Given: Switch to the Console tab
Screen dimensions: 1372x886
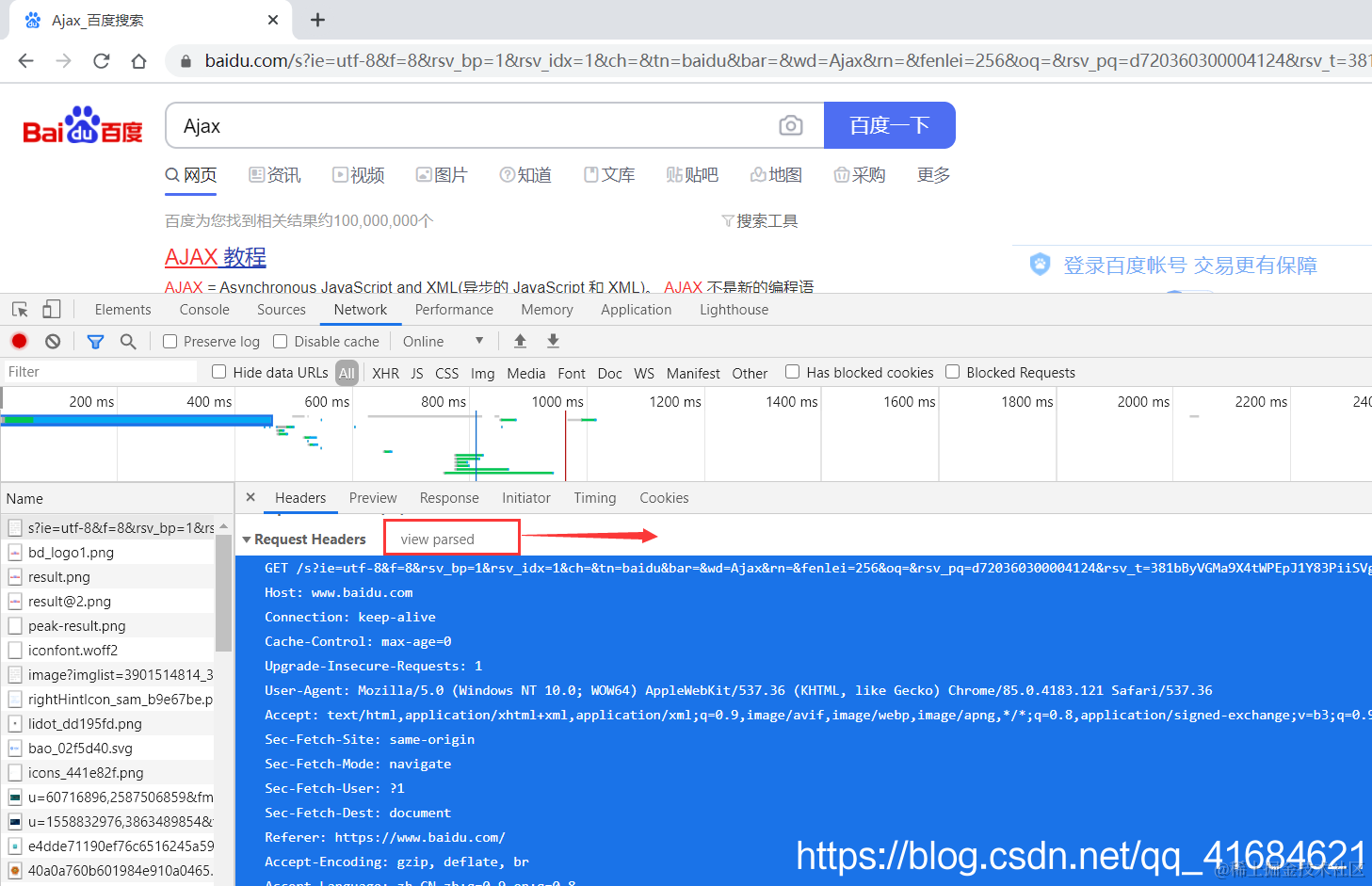Looking at the screenshot, I should pyautogui.click(x=203, y=309).
